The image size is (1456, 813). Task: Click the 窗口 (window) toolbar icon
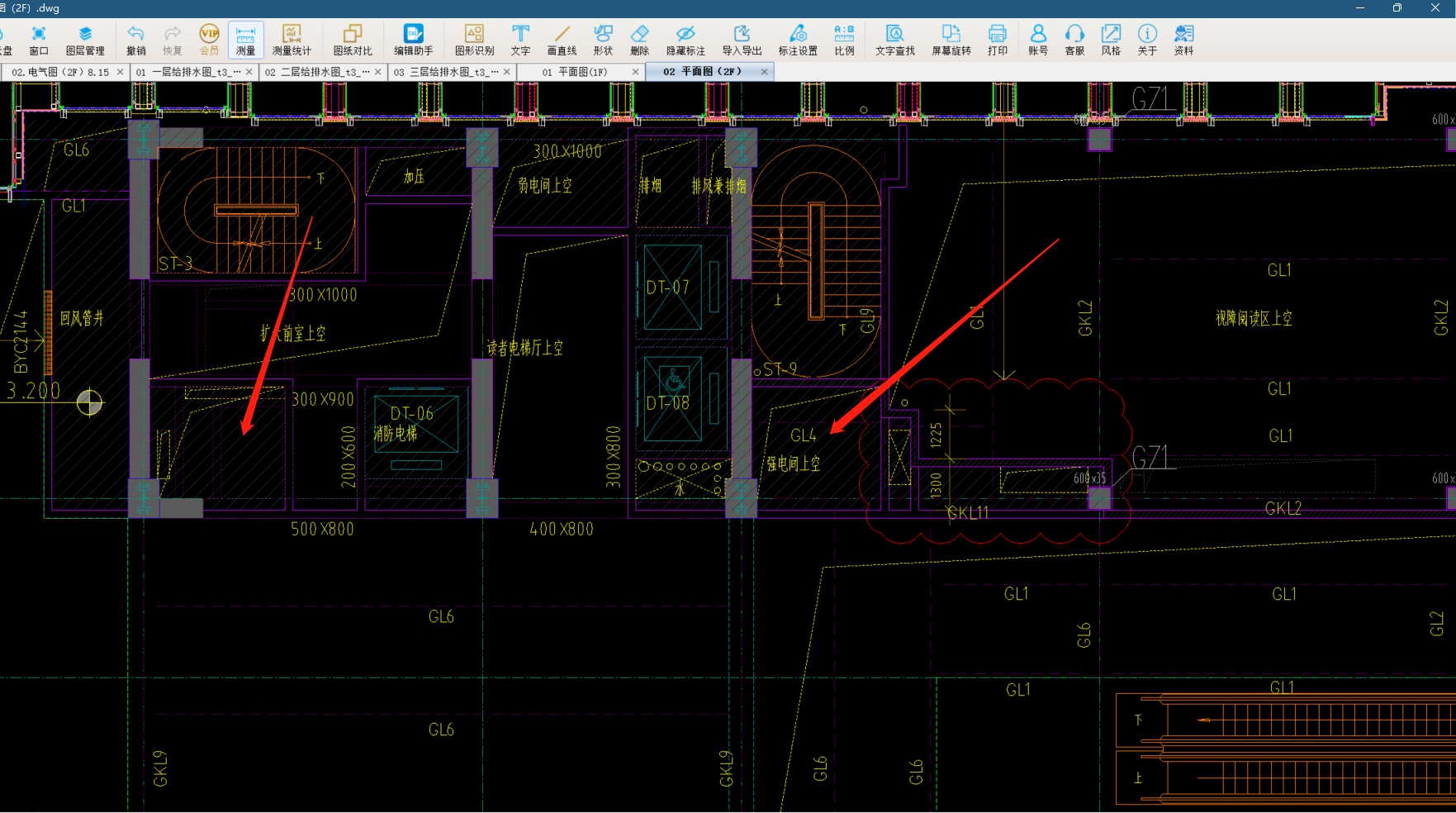[39, 40]
